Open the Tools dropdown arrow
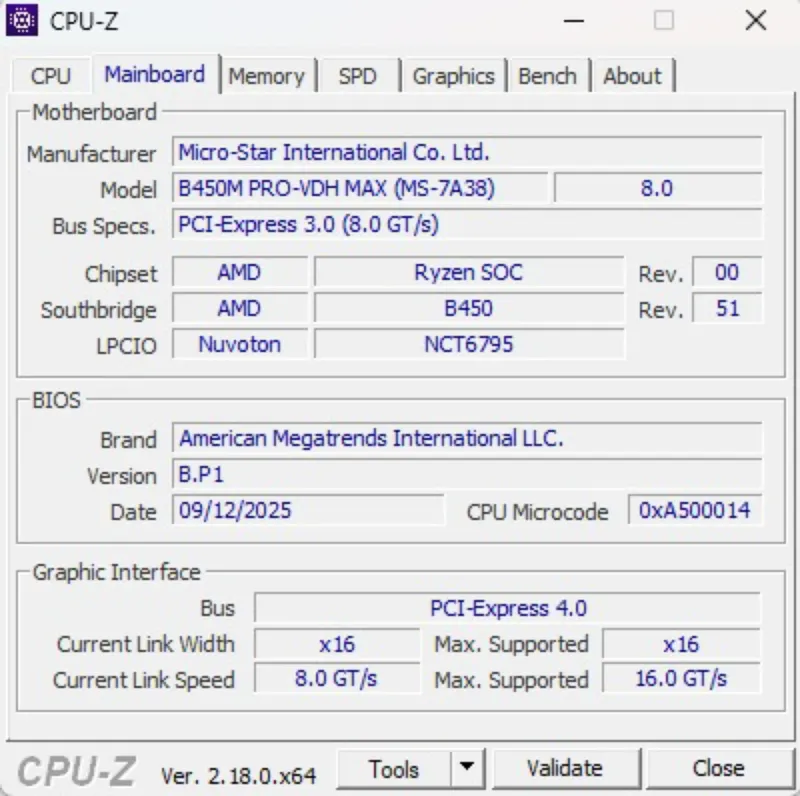The width and height of the screenshot is (800, 796). tap(467, 768)
